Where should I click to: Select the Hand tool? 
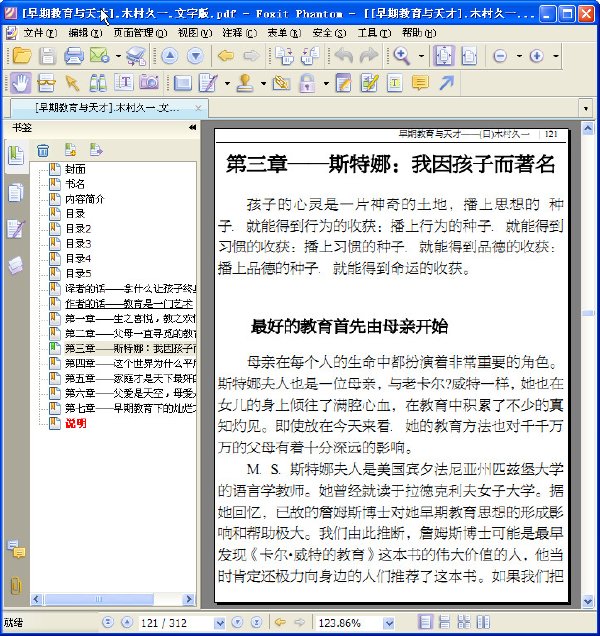click(x=21, y=83)
